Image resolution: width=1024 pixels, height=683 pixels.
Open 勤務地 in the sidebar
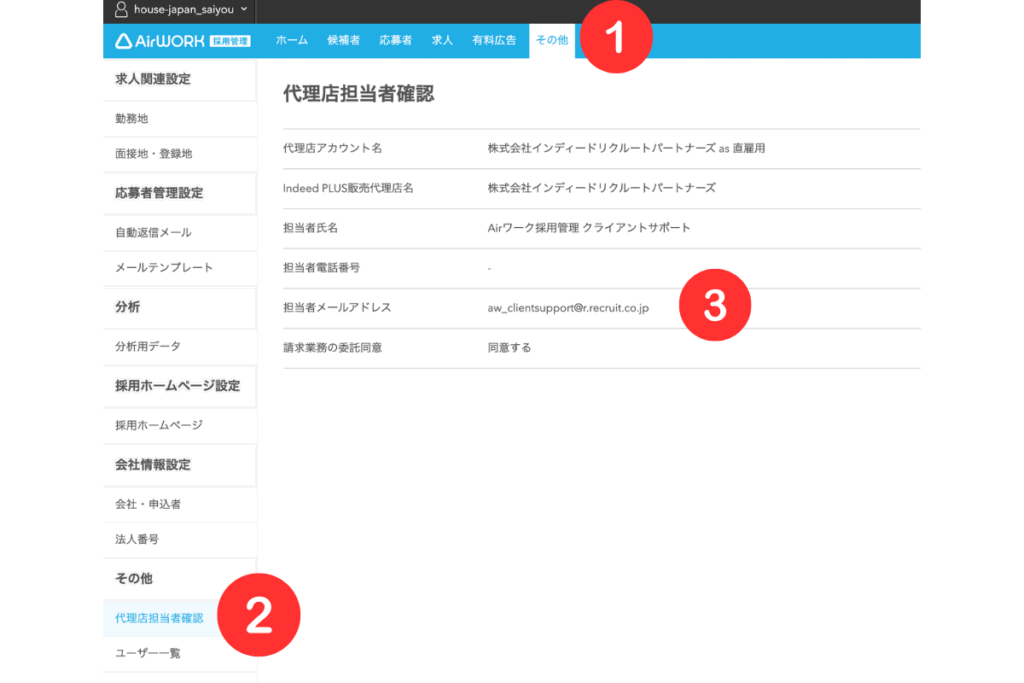pyautogui.click(x=180, y=119)
